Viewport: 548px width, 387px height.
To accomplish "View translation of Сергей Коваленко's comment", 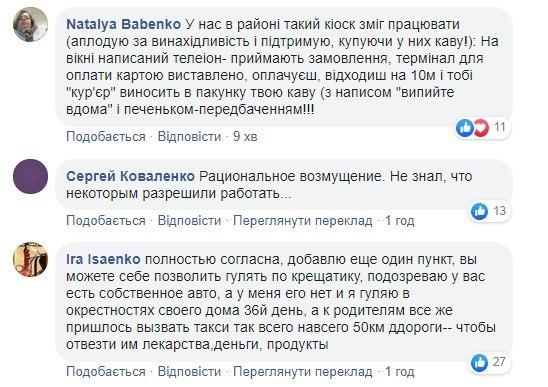I will [x=303, y=221].
